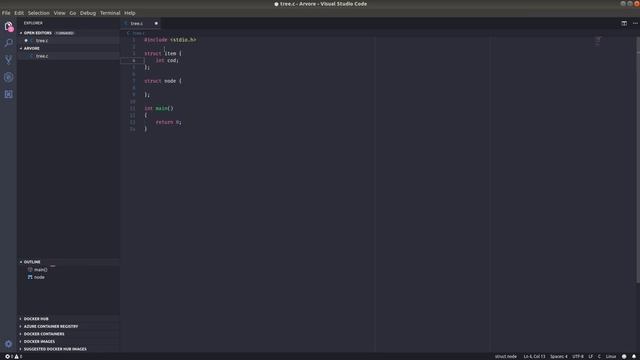Click the Split Editor icon

624,23
